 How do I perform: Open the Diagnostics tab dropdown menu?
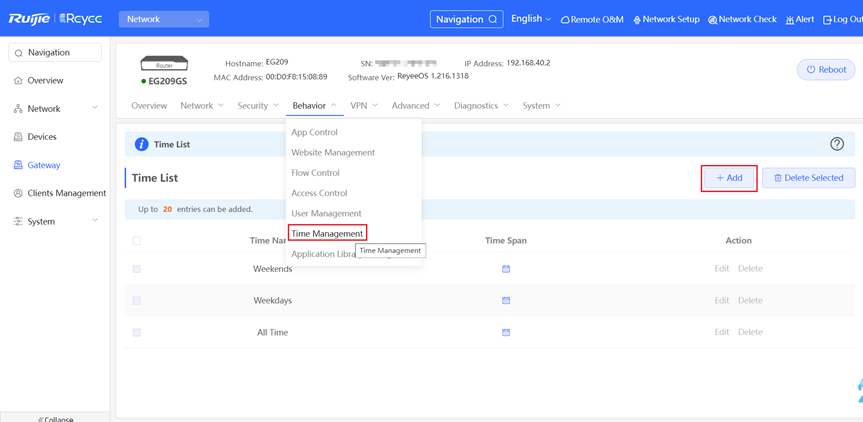482,106
